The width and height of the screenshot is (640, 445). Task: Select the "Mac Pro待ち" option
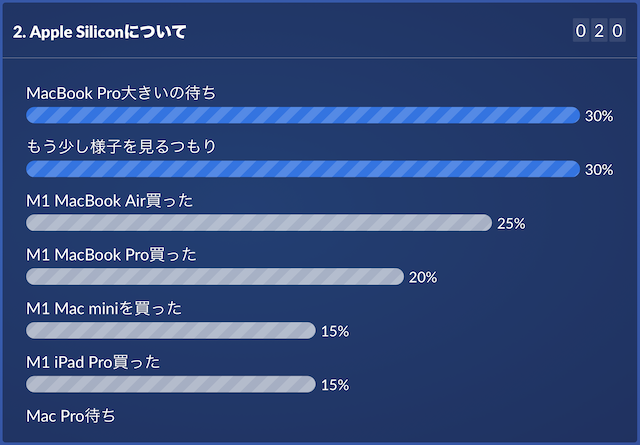point(71,415)
